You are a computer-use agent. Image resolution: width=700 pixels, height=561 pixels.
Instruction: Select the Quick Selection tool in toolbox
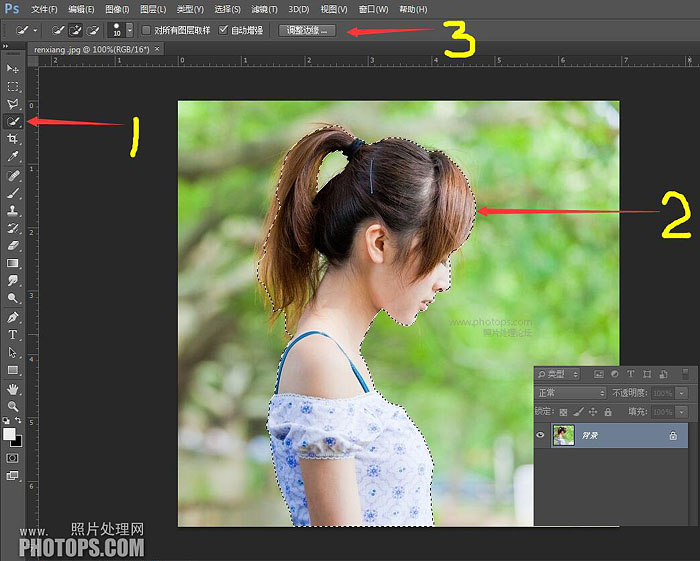click(x=12, y=121)
